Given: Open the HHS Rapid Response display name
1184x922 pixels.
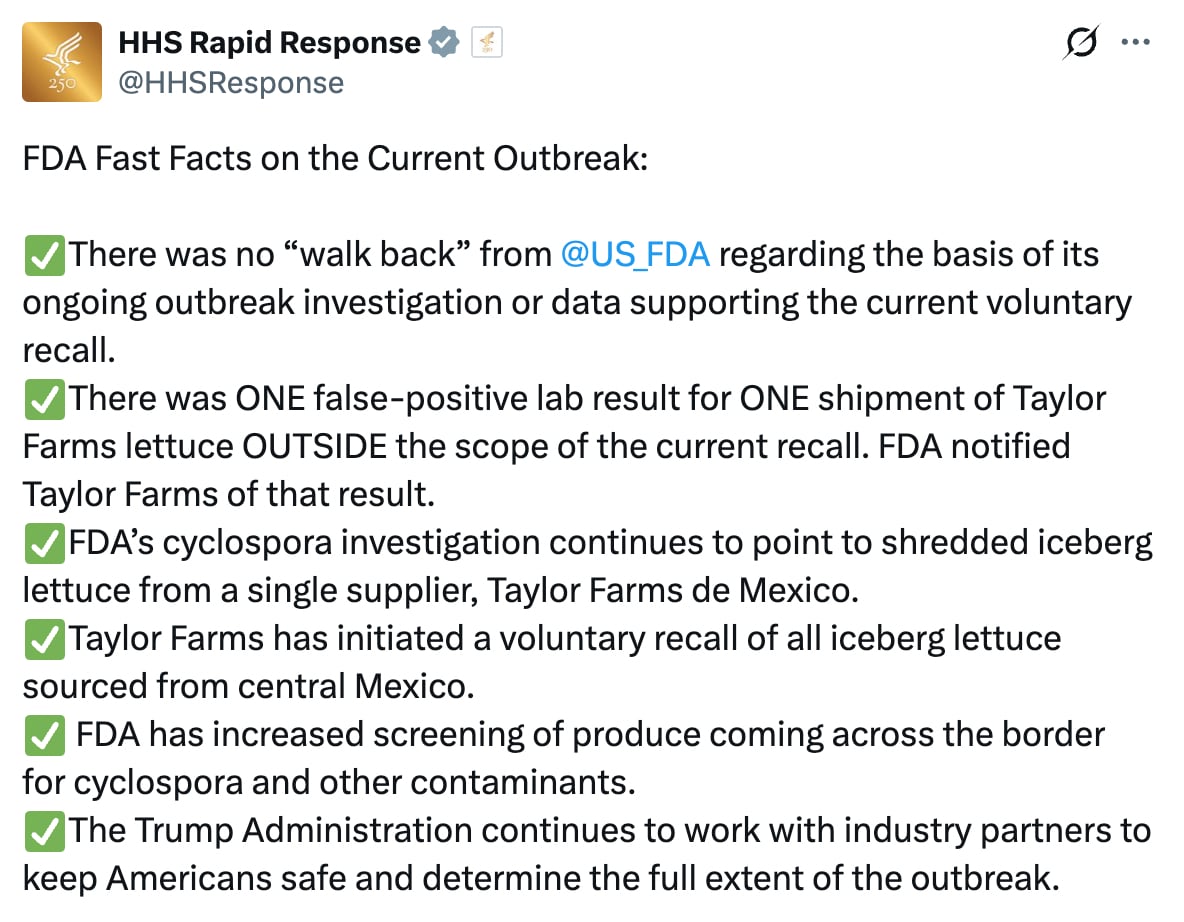Looking at the screenshot, I should click(x=270, y=42).
